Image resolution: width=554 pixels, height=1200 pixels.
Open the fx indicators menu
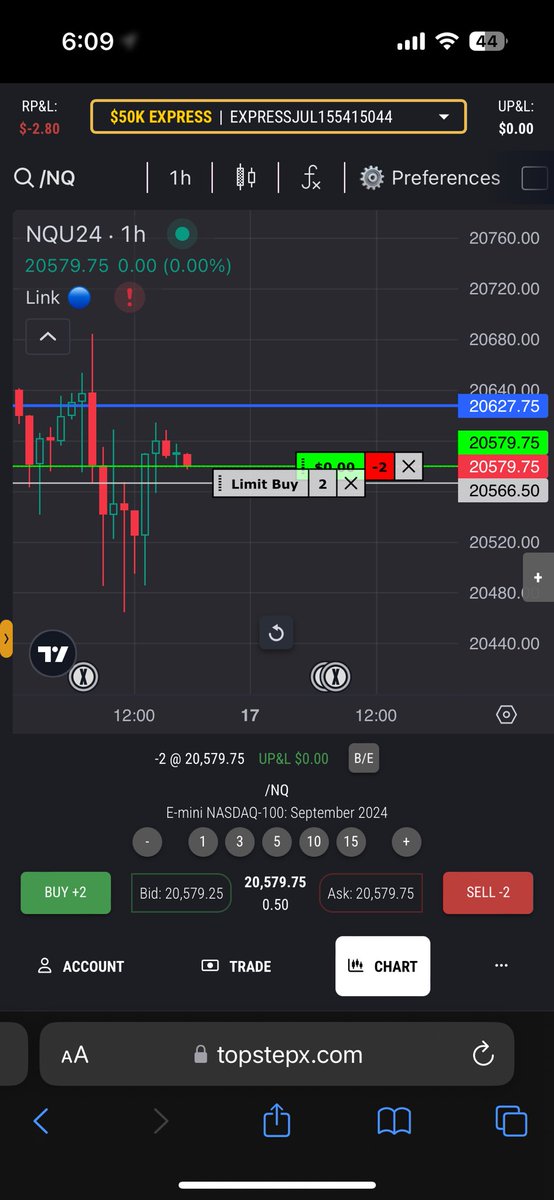(312, 178)
